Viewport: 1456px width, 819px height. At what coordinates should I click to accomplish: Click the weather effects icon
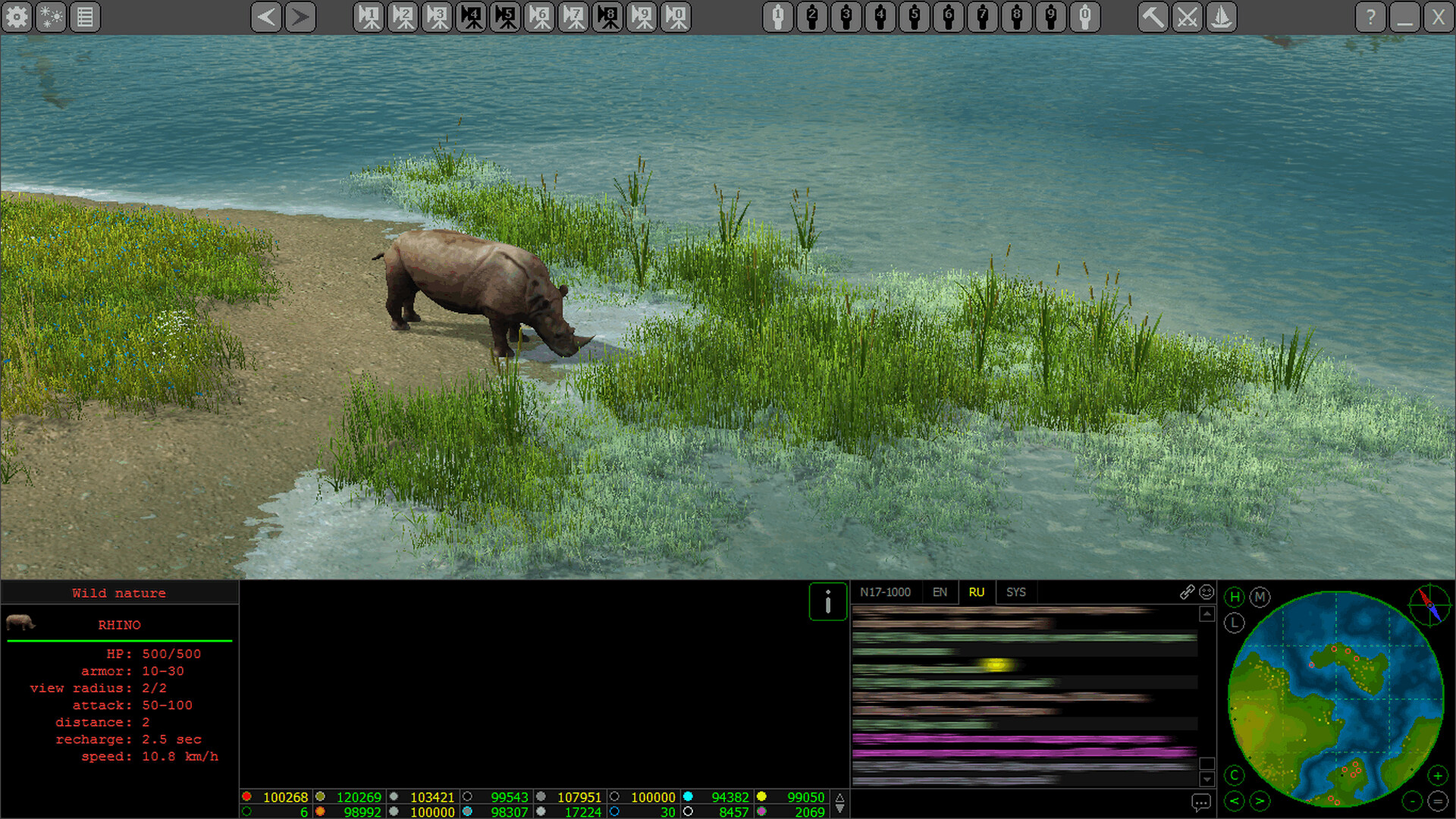click(50, 17)
